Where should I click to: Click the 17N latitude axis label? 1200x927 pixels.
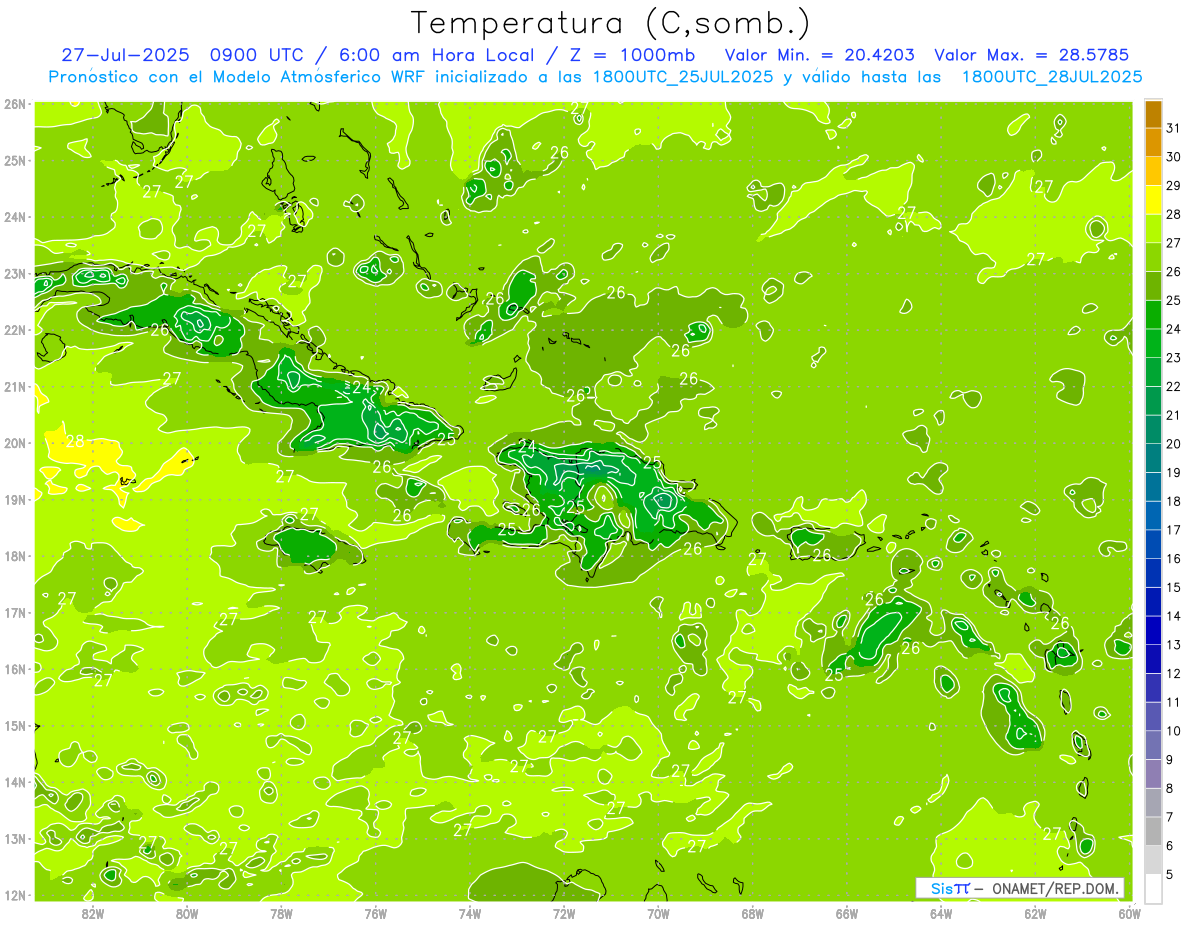tap(15, 612)
